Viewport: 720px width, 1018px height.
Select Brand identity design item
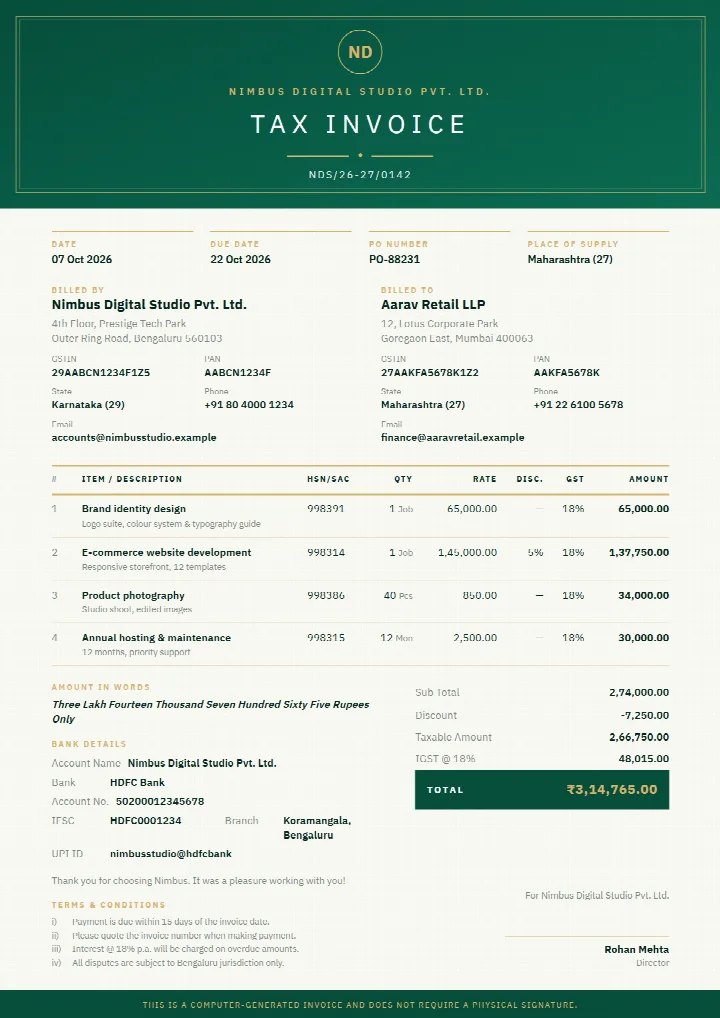[x=134, y=509]
